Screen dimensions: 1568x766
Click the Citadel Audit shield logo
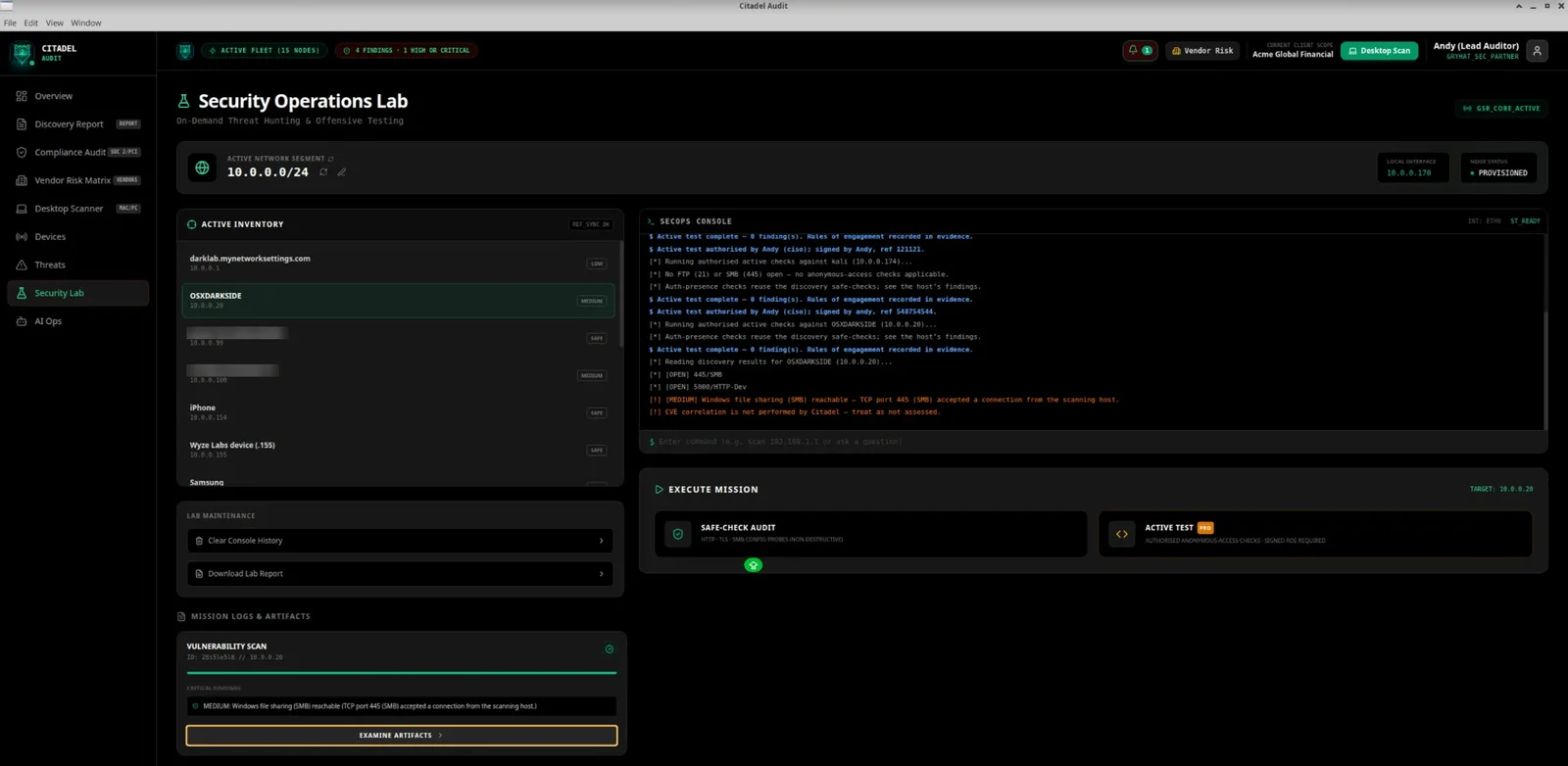(22, 53)
